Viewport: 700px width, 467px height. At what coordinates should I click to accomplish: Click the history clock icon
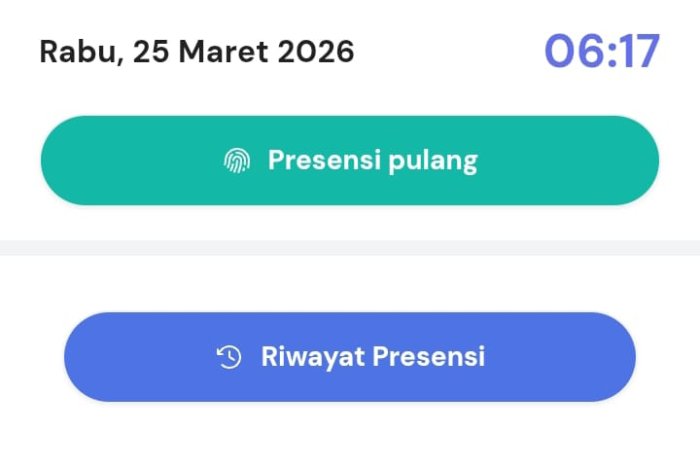tap(229, 357)
